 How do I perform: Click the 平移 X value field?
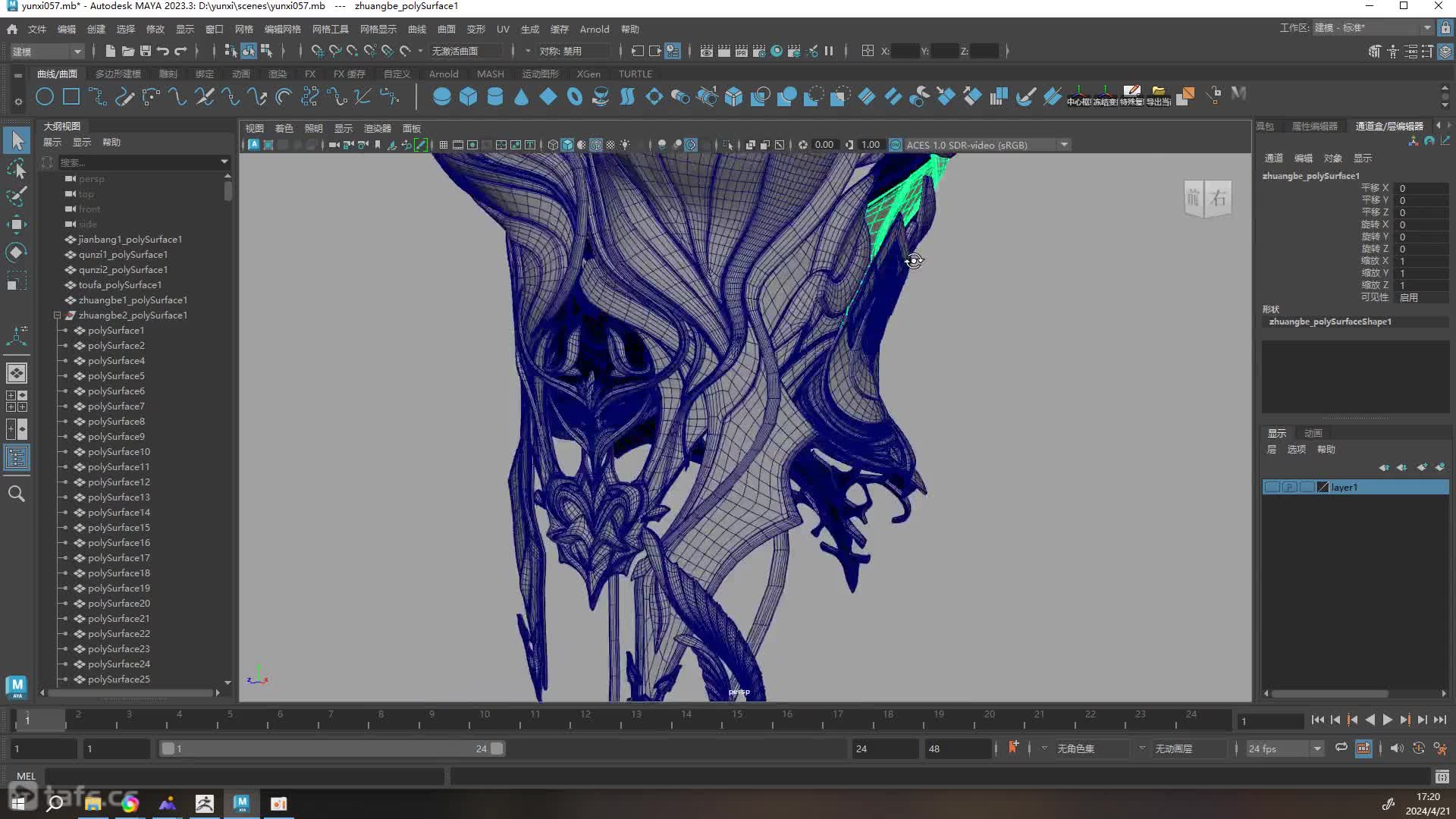[1422, 188]
